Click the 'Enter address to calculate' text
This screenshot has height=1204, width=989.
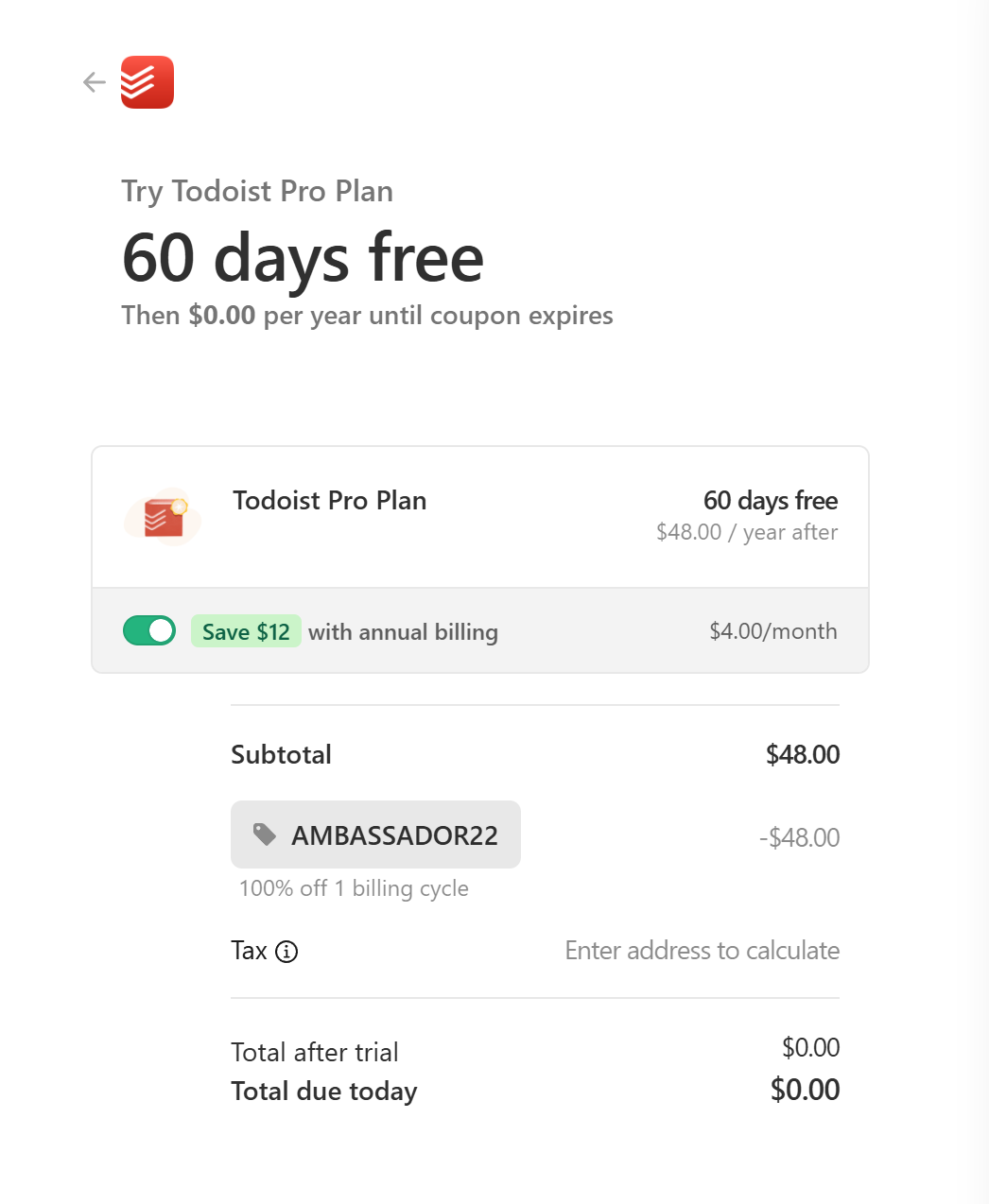point(703,951)
